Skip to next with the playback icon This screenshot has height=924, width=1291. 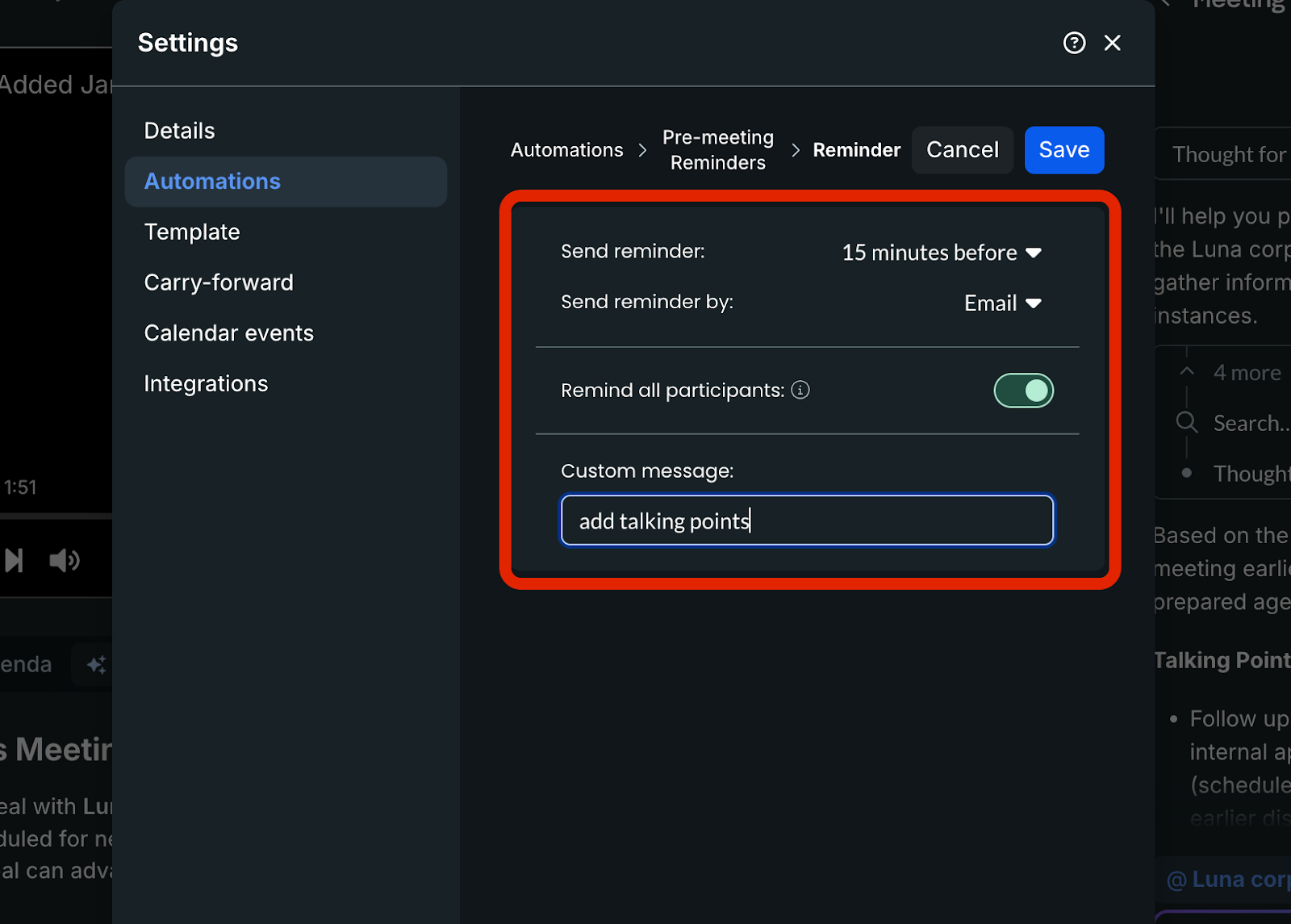click(x=14, y=560)
